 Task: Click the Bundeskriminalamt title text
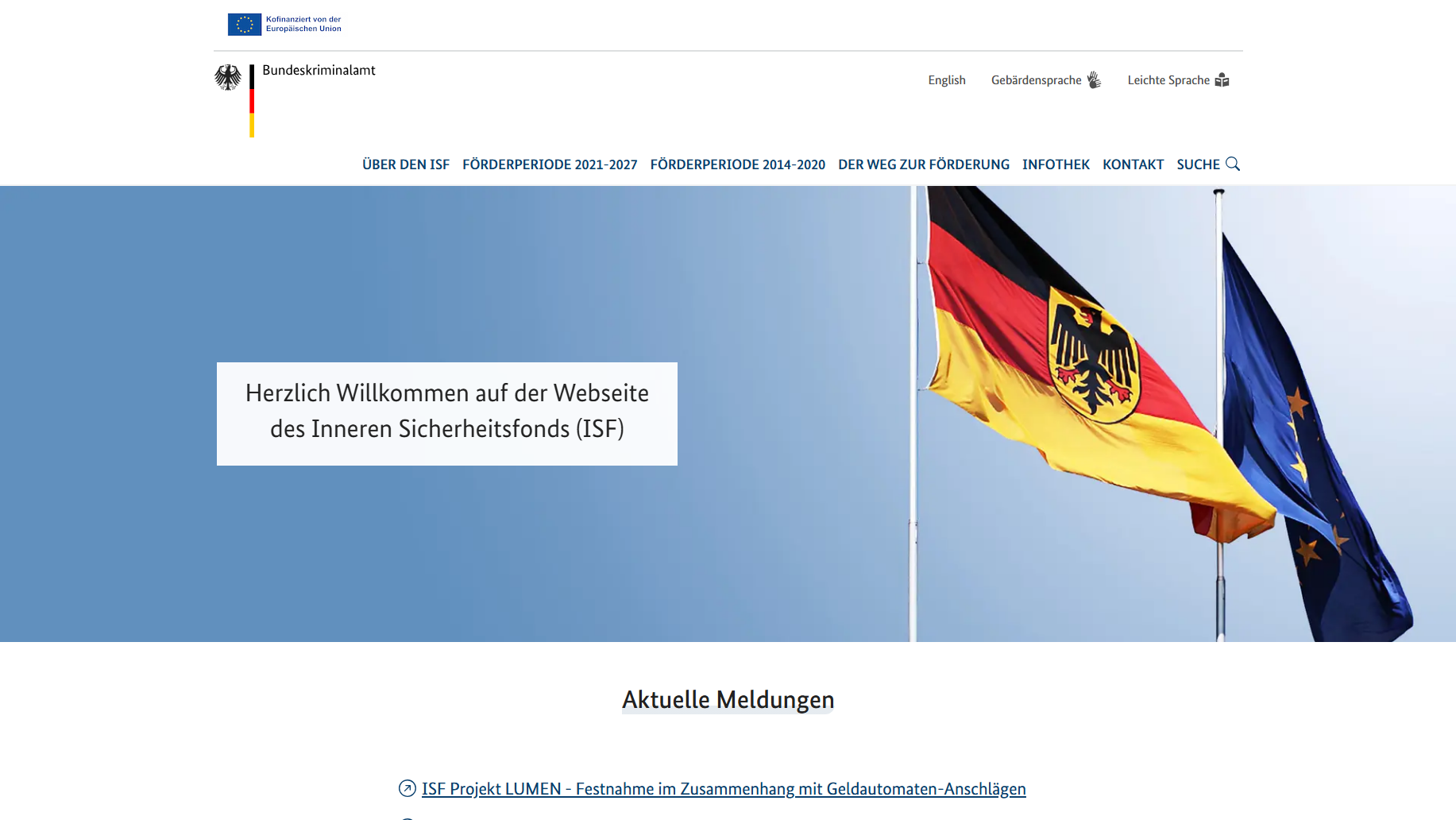pos(319,70)
